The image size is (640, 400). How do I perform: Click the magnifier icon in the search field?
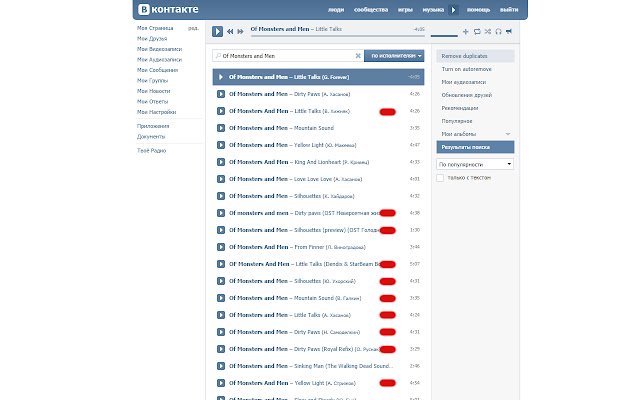click(218, 56)
